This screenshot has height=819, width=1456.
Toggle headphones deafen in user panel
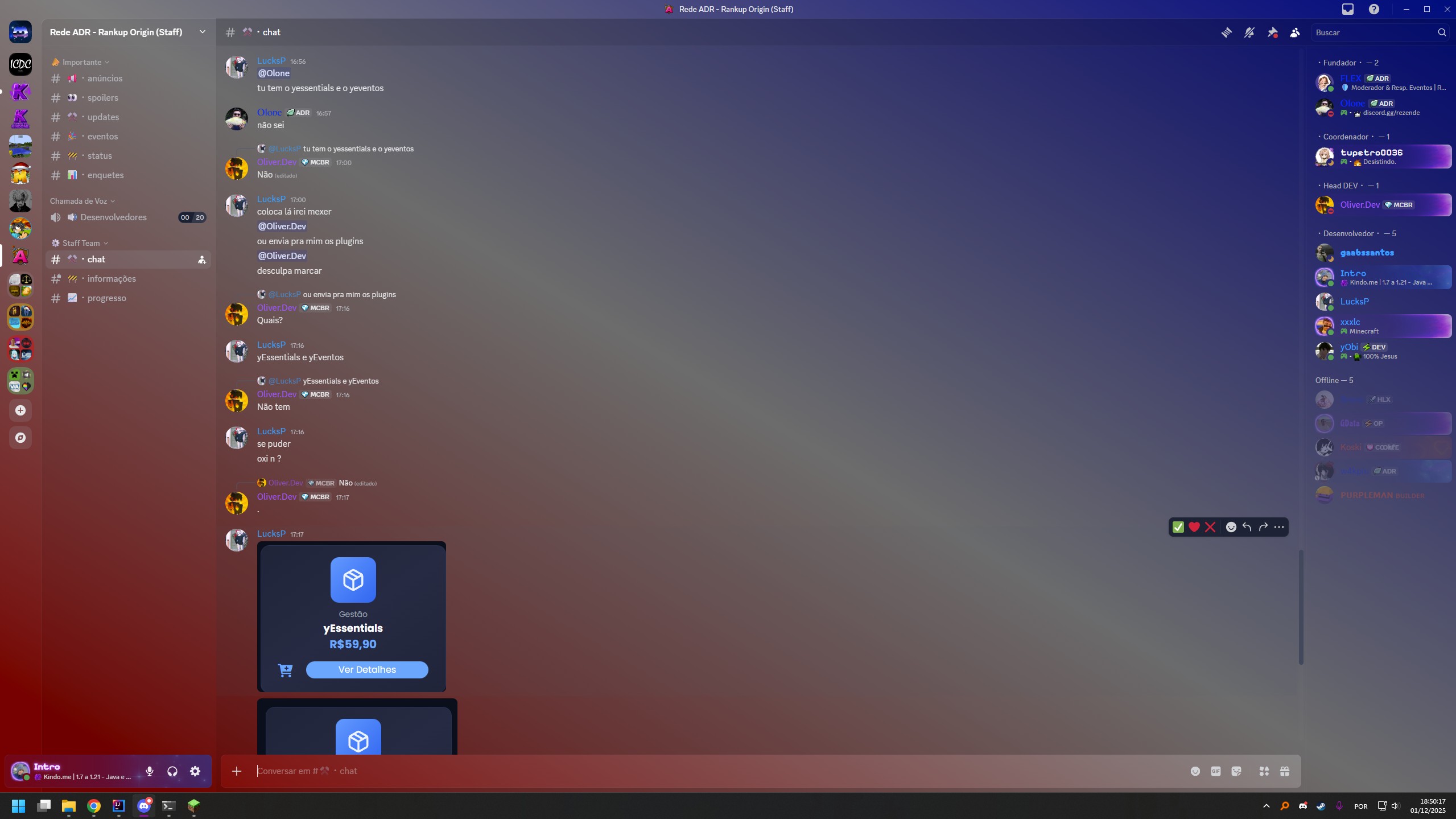[x=172, y=771]
